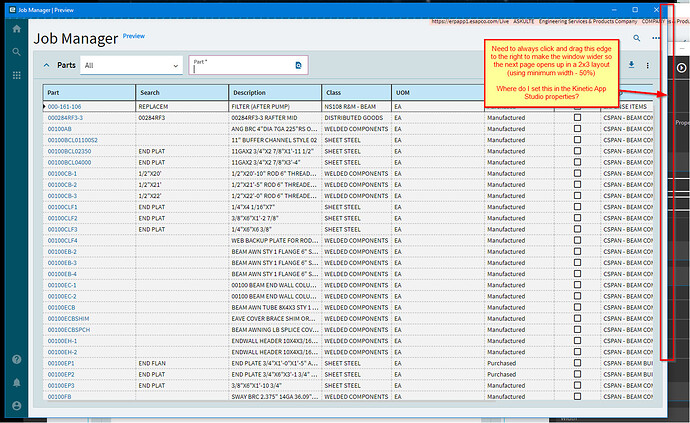The image size is (690, 423).
Task: Select the 'NS108 R&M - BEAM' class cell
Action: [x=356, y=107]
